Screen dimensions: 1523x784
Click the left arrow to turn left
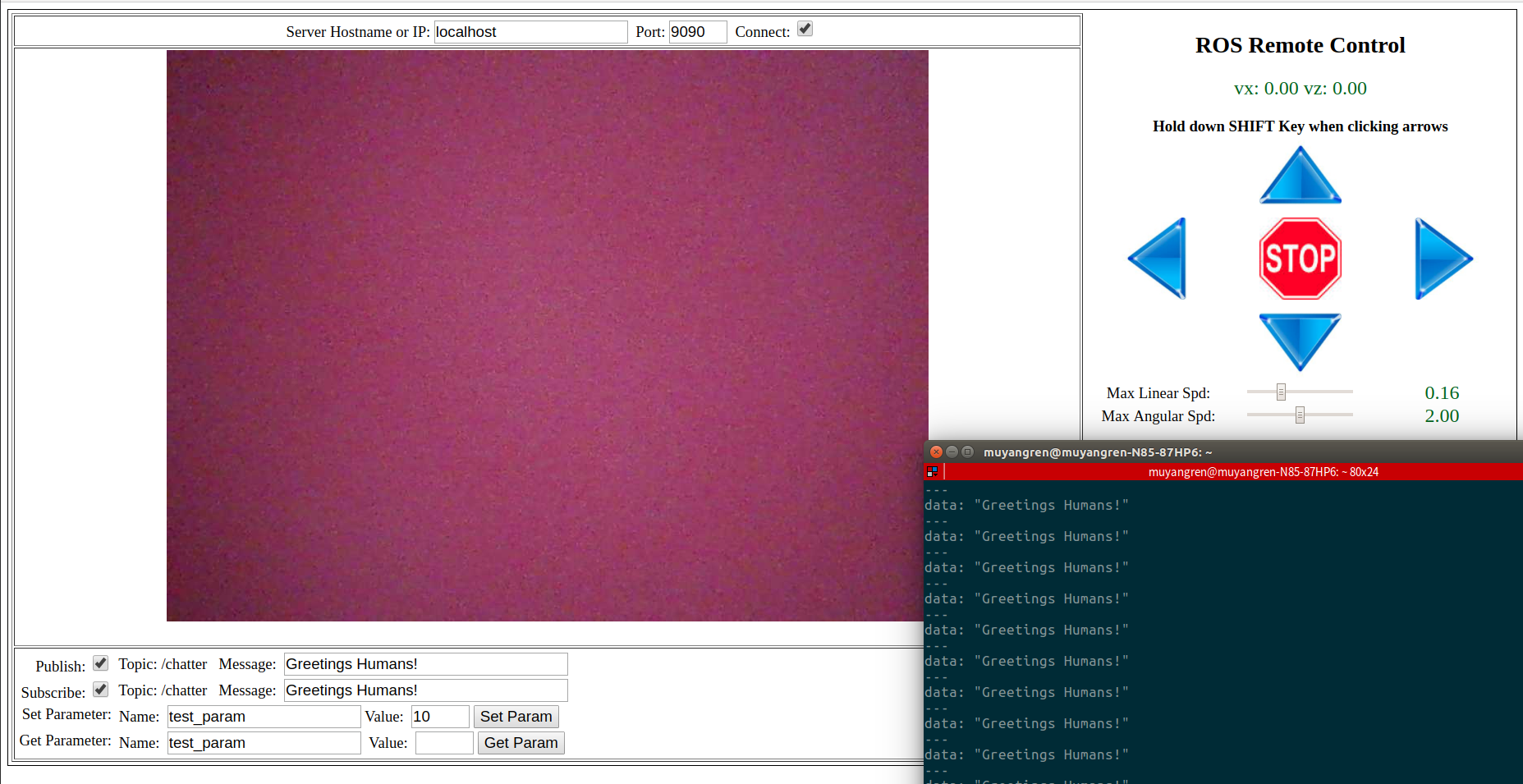pos(1158,258)
